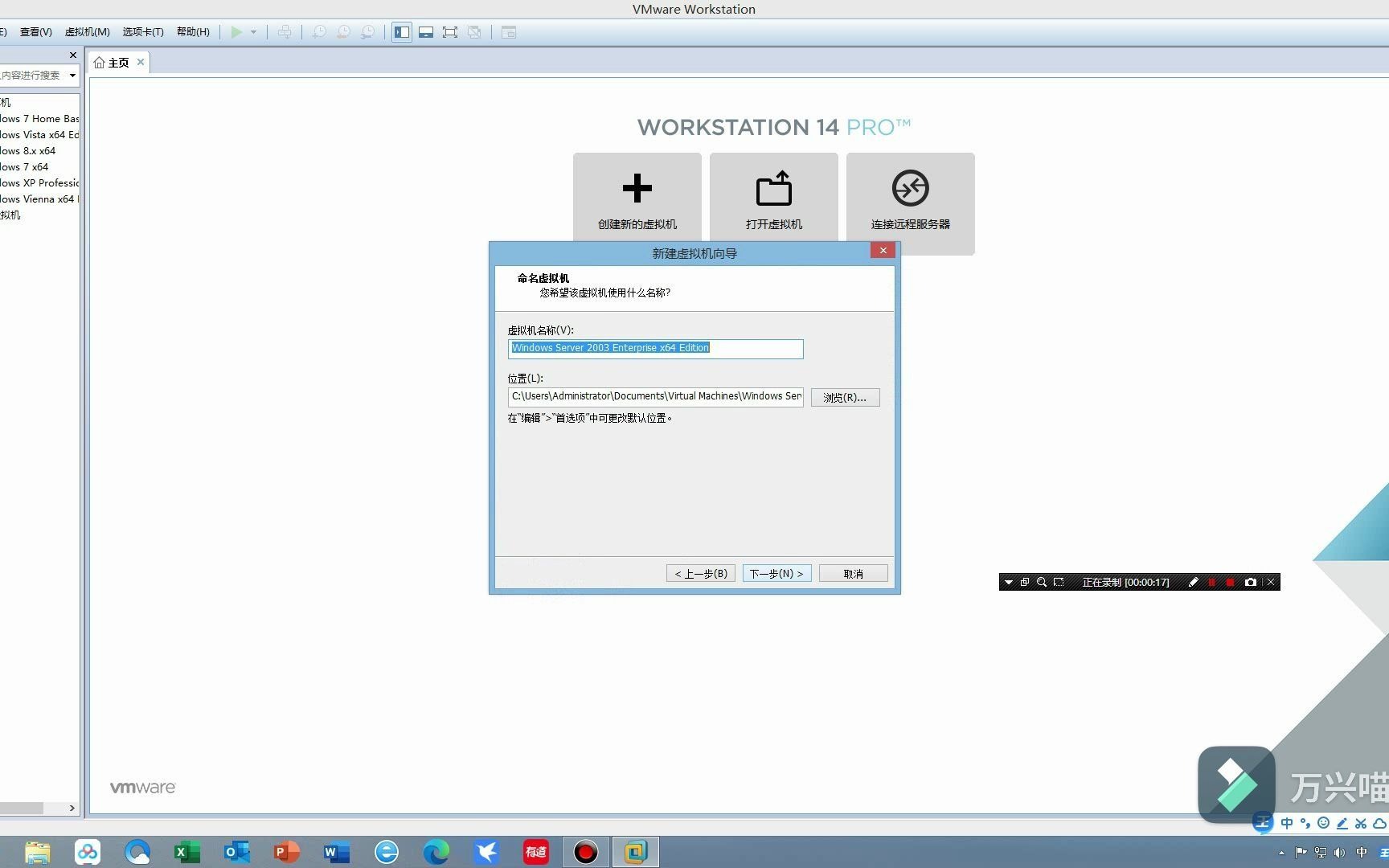Image resolution: width=1389 pixels, height=868 pixels.
Task: Select the Windows Vienna x64 VM entry
Action: pos(39,199)
